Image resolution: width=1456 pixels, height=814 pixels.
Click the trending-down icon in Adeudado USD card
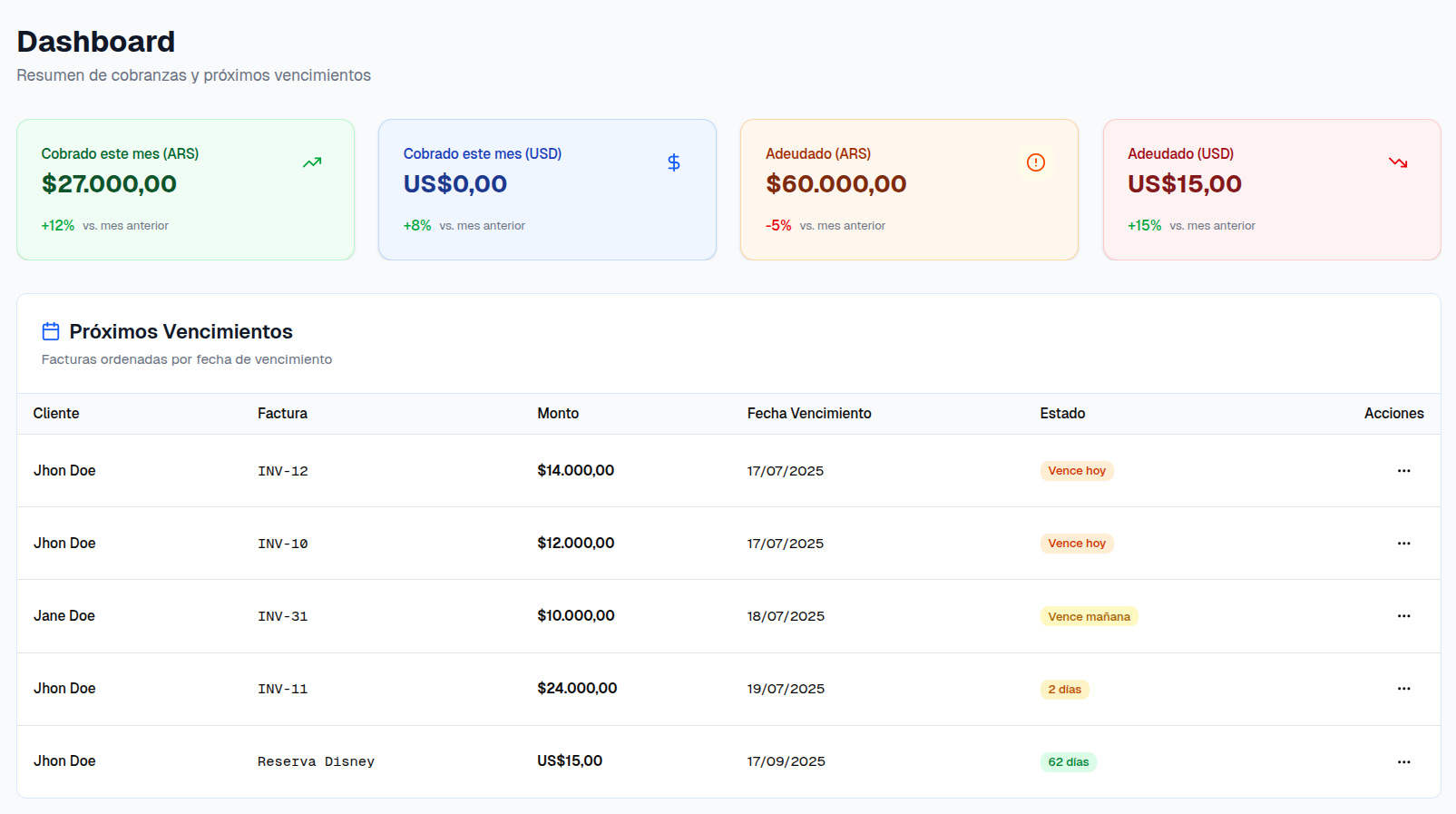pos(1398,162)
